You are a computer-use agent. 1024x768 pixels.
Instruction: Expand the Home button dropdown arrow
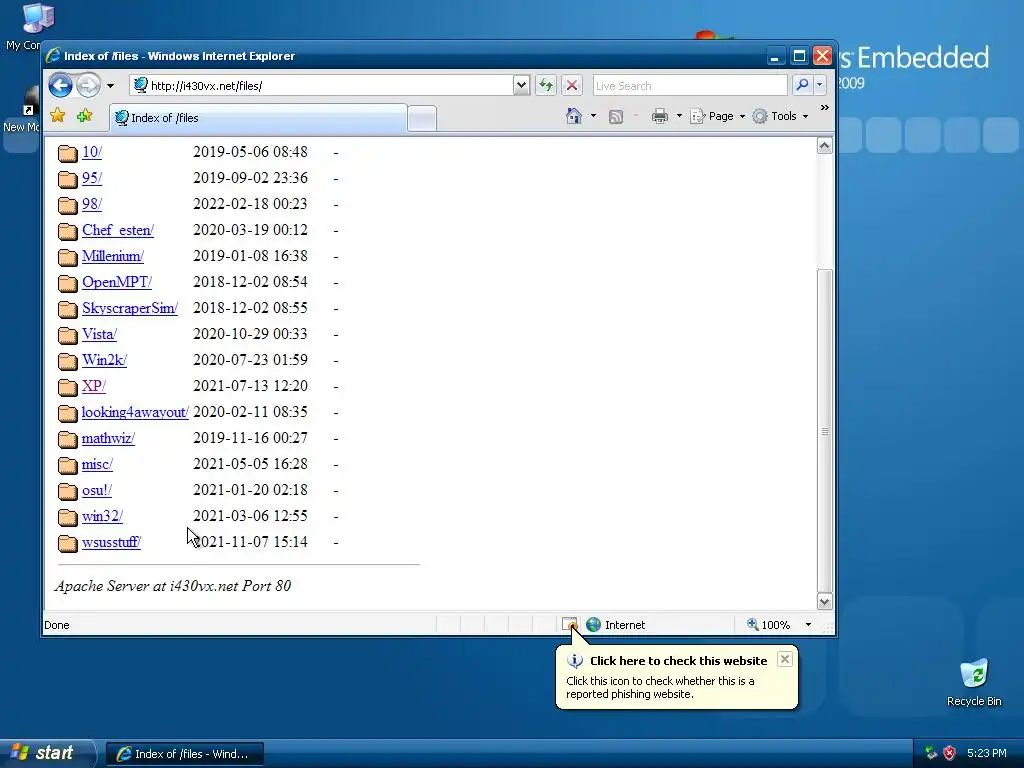click(x=593, y=116)
